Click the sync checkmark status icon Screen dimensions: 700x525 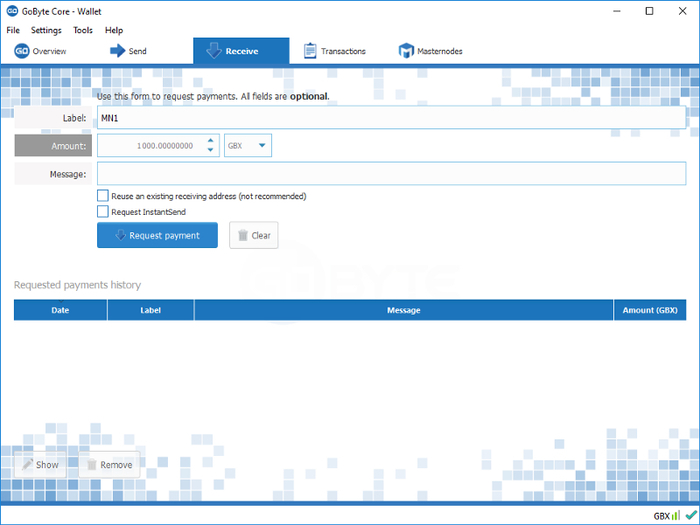pyautogui.click(x=690, y=515)
